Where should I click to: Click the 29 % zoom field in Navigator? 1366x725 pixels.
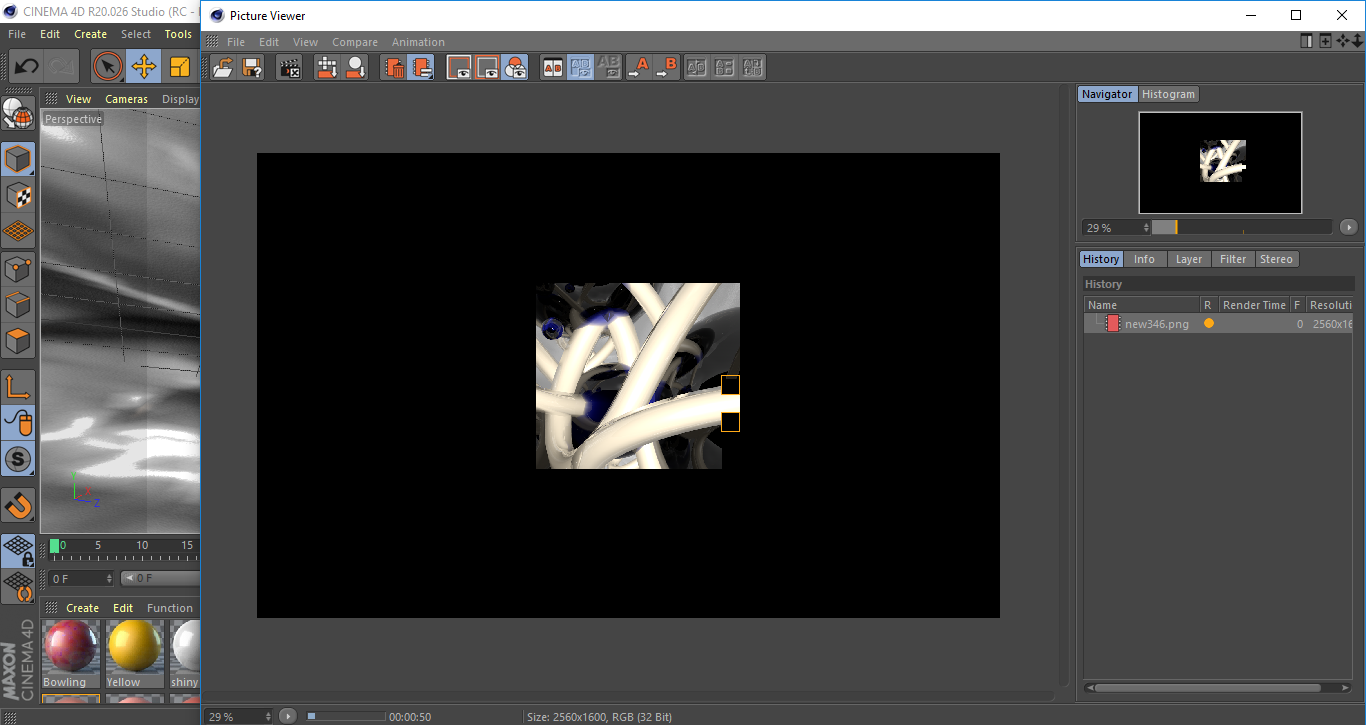(1115, 227)
